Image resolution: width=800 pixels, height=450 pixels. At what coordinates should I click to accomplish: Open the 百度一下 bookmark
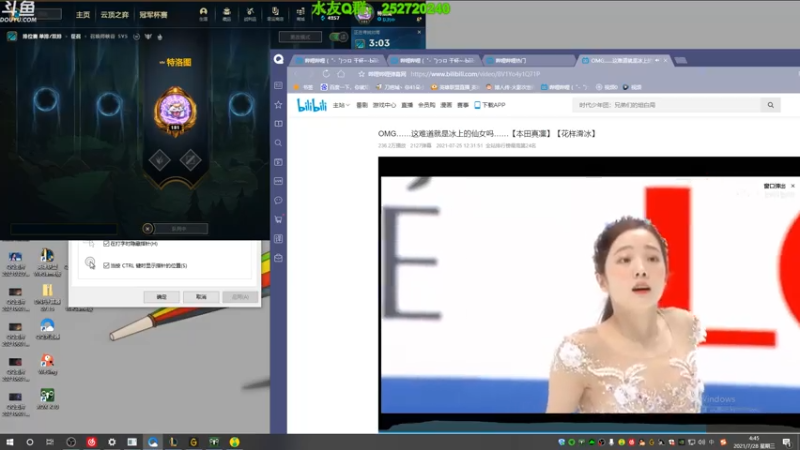click(344, 87)
